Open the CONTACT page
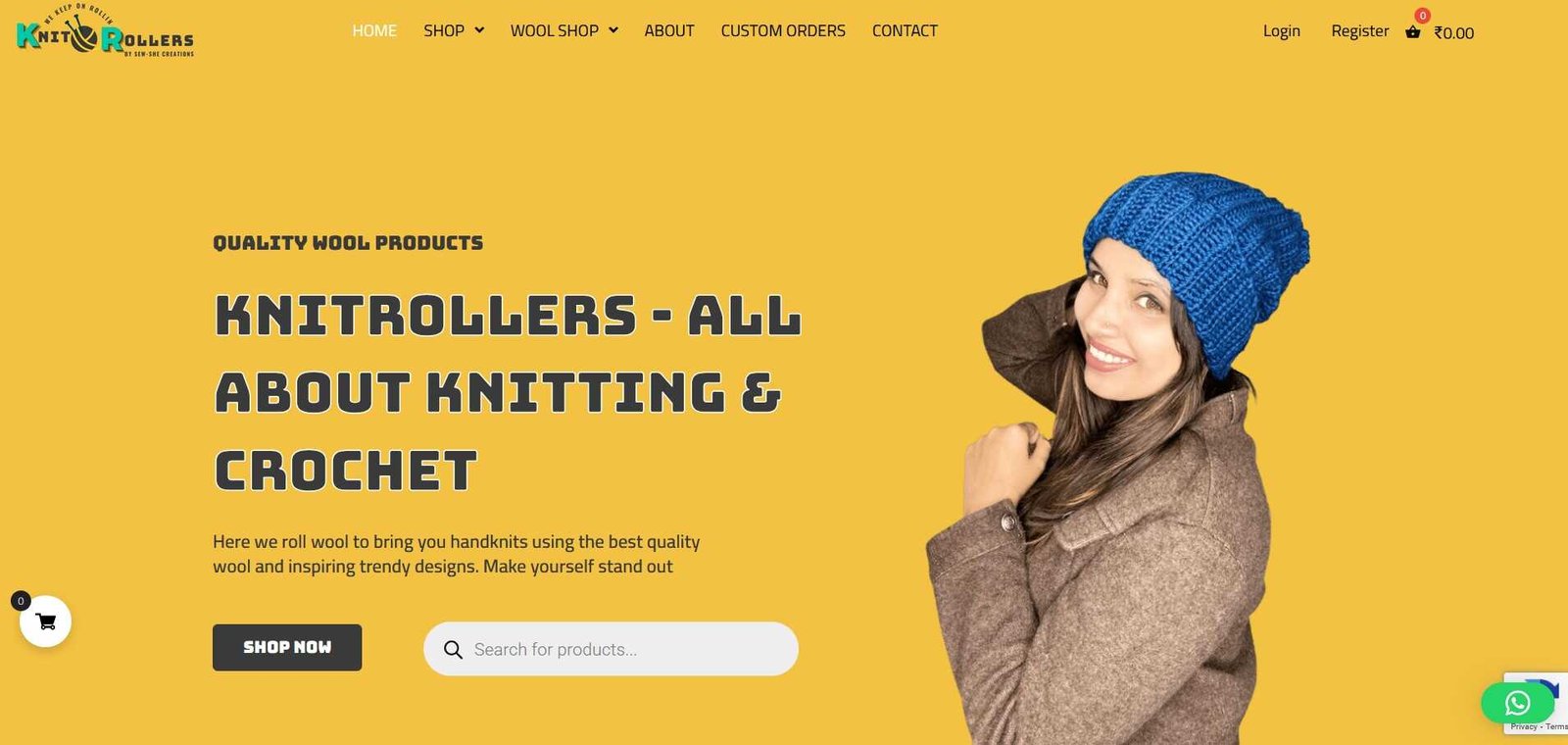 click(905, 30)
